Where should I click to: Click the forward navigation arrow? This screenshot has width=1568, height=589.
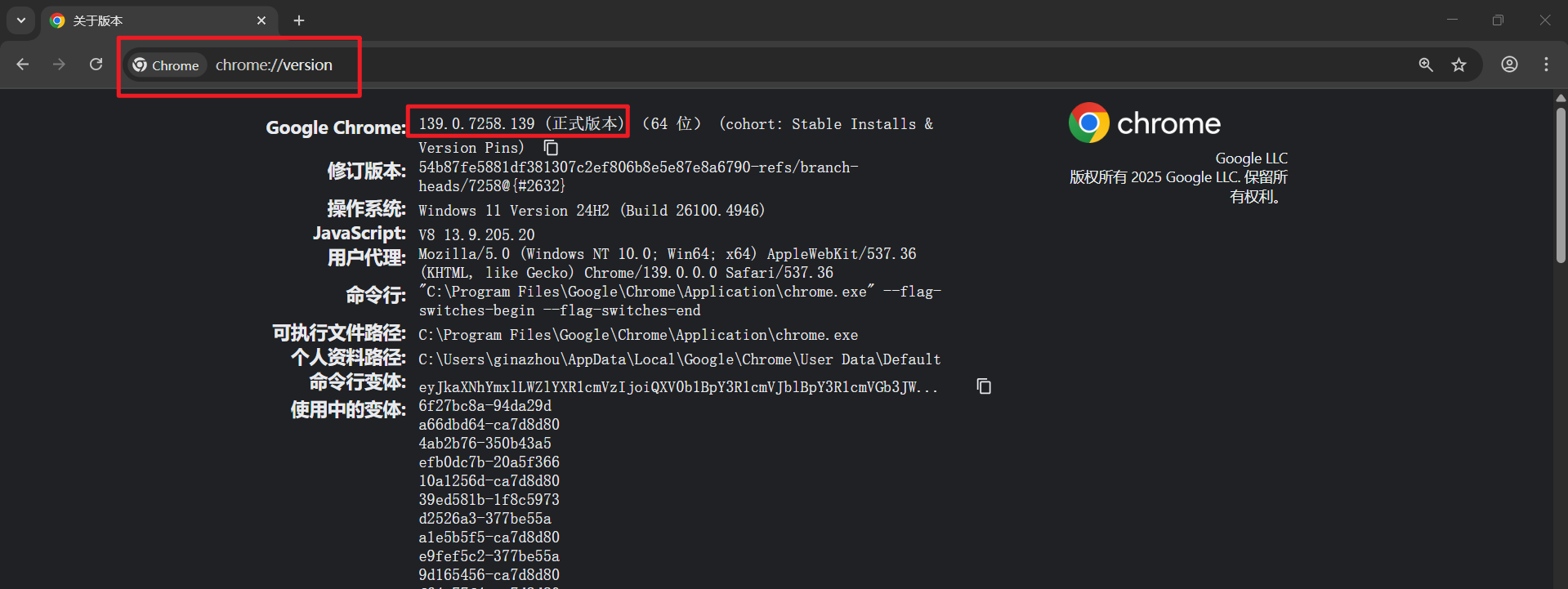59,65
